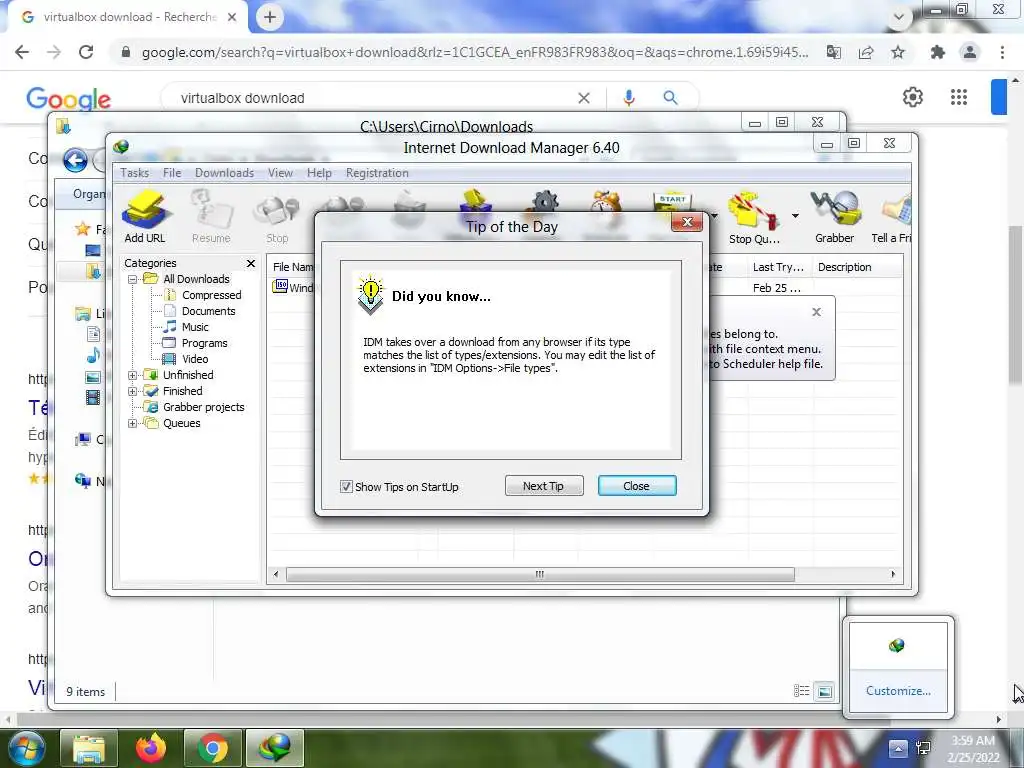Click the IDM tray icon in overflow popup
This screenshot has height=768, width=1024.
coord(897,646)
